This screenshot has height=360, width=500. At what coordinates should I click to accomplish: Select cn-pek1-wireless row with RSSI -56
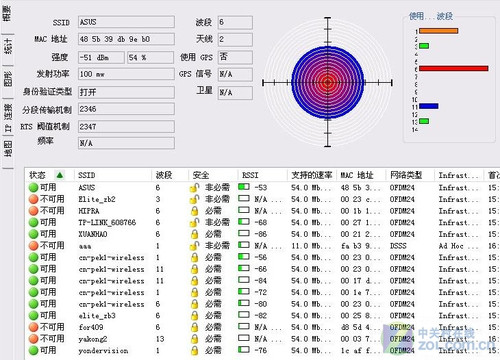tap(262, 257)
